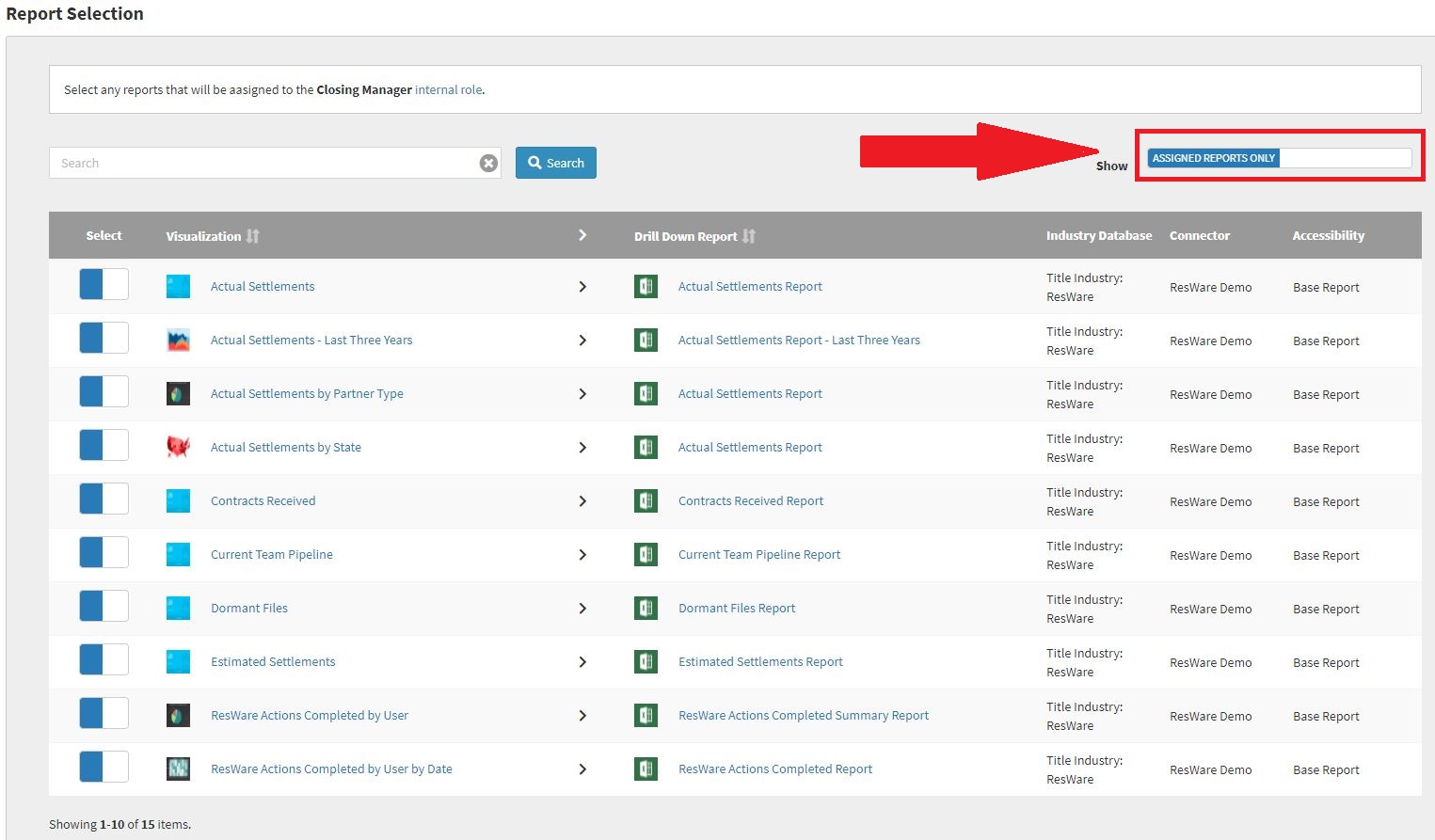Toggle the select switch for Current Team Pipeline
Screen dimensions: 1435x840
104,552
